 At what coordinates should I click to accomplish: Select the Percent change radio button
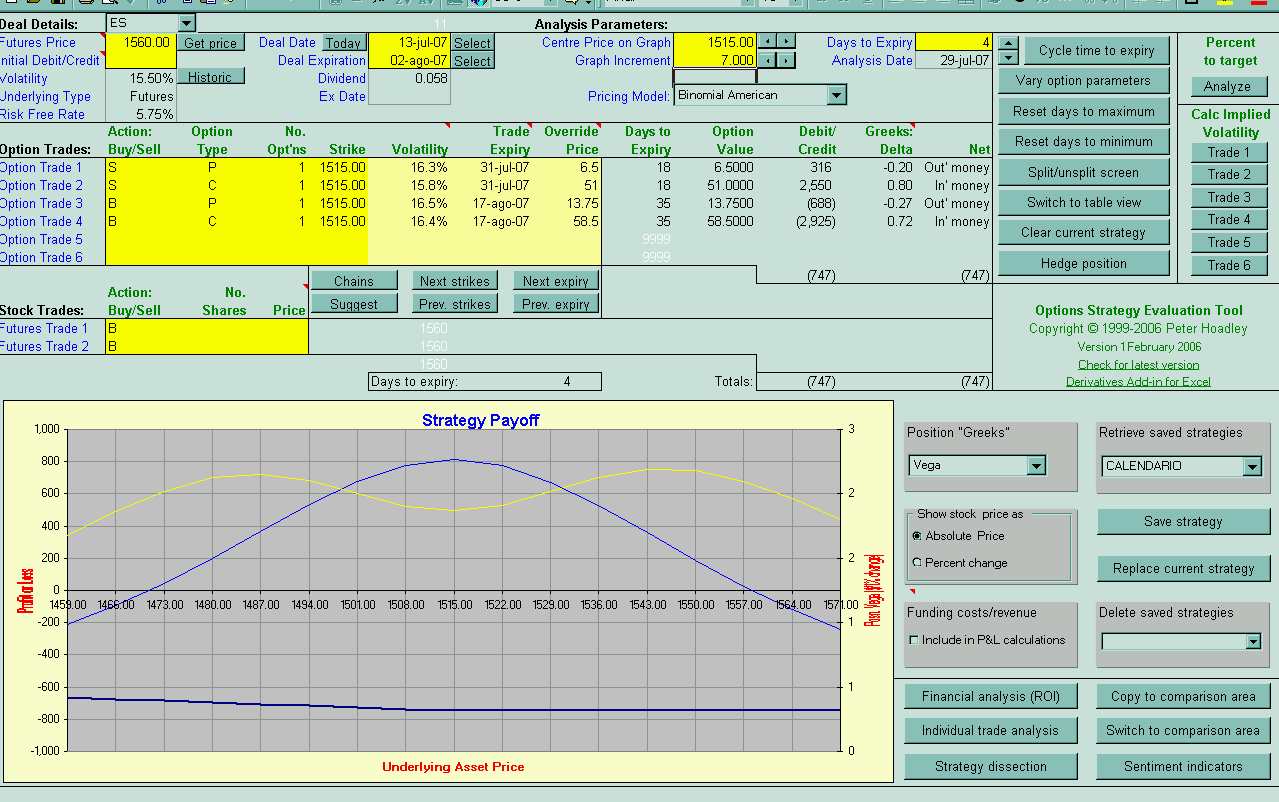coord(917,563)
